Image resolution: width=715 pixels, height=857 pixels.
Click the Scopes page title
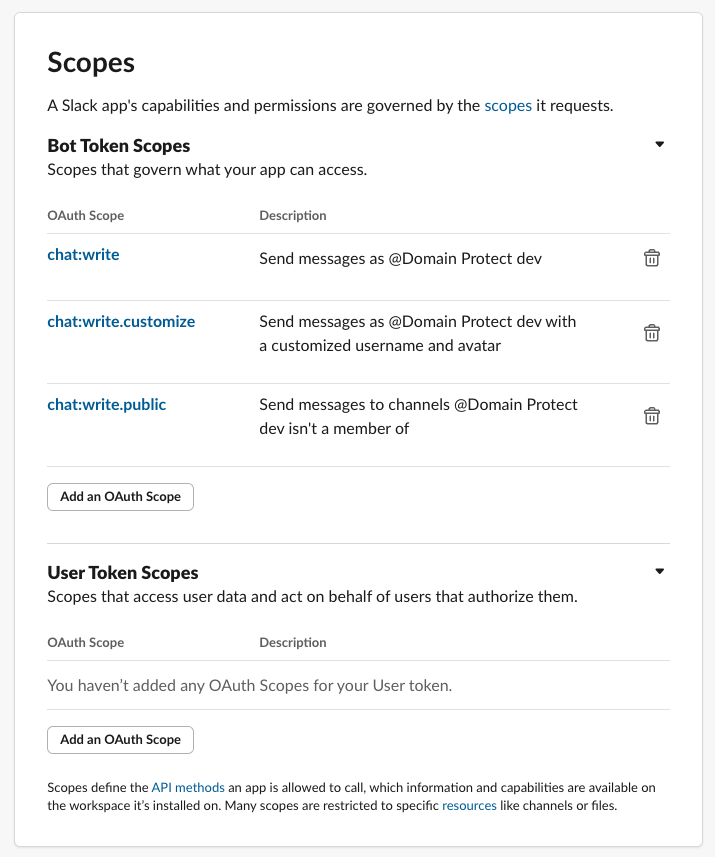(91, 62)
